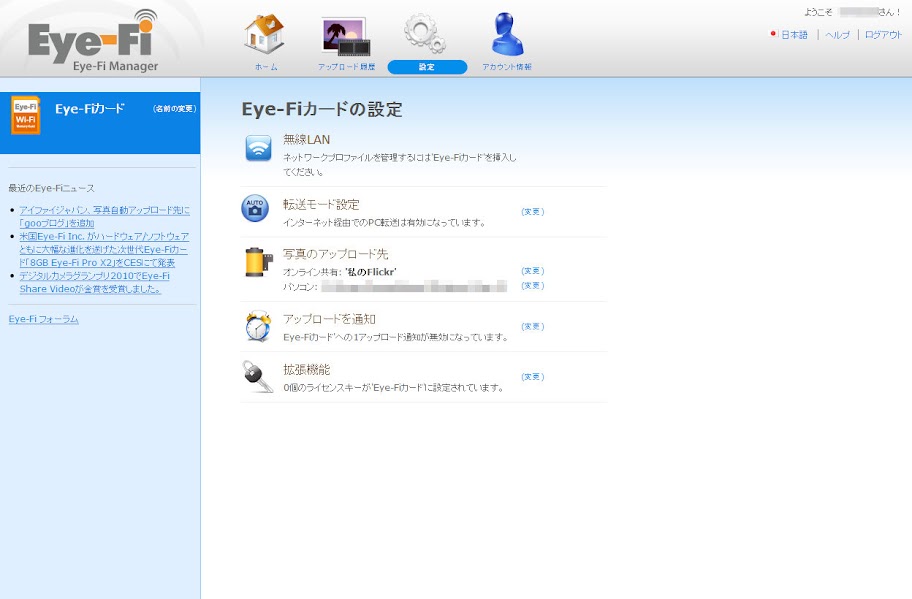This screenshot has width=912, height=599.
Task: Switch to the ホーム tab label
Action: click(x=265, y=67)
